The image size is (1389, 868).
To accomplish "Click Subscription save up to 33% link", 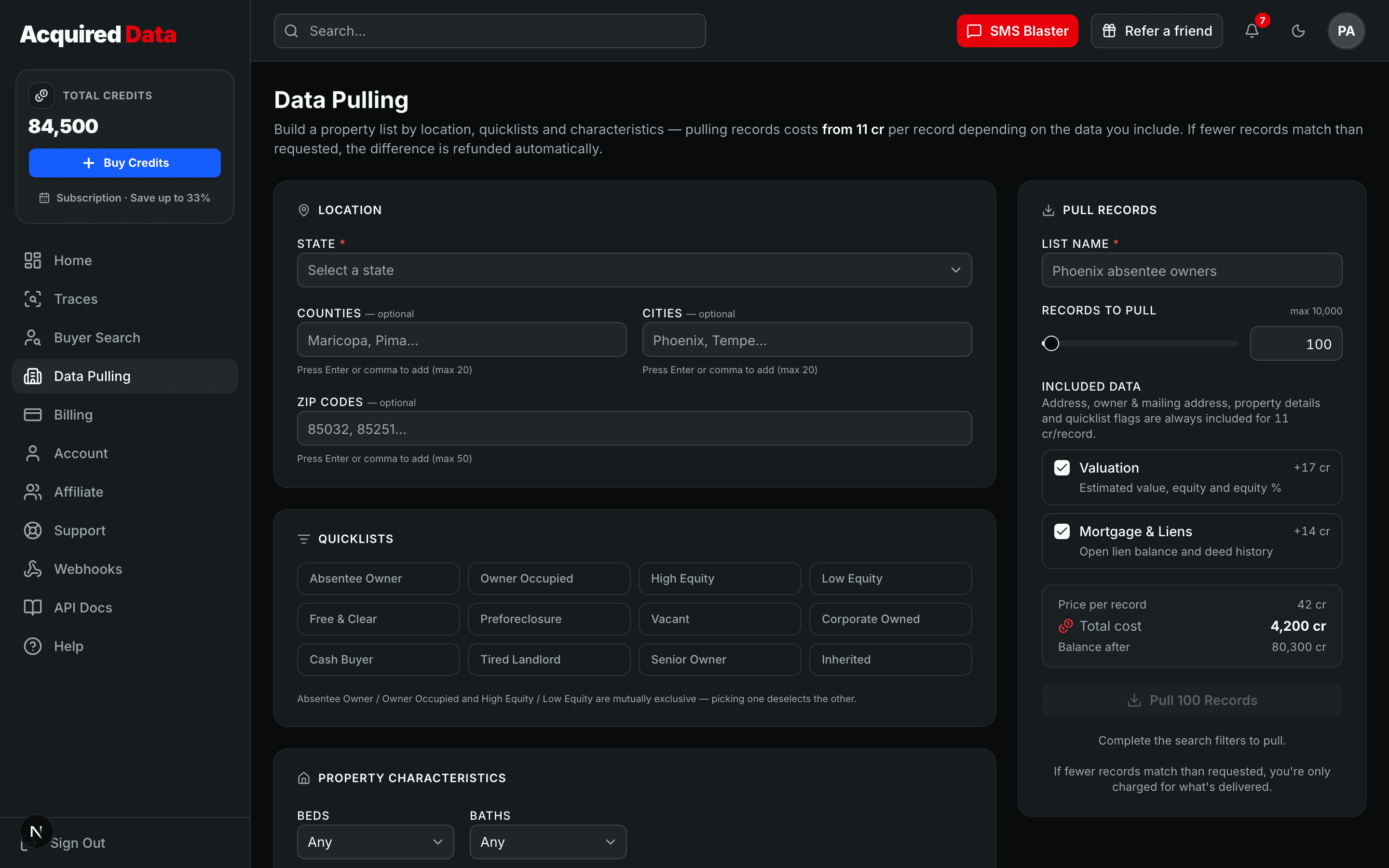I will (x=124, y=198).
